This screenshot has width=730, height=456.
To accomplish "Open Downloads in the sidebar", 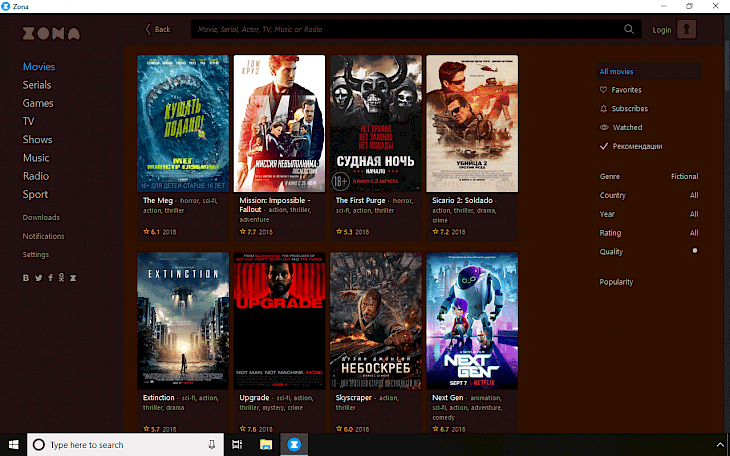I will coord(41,218).
